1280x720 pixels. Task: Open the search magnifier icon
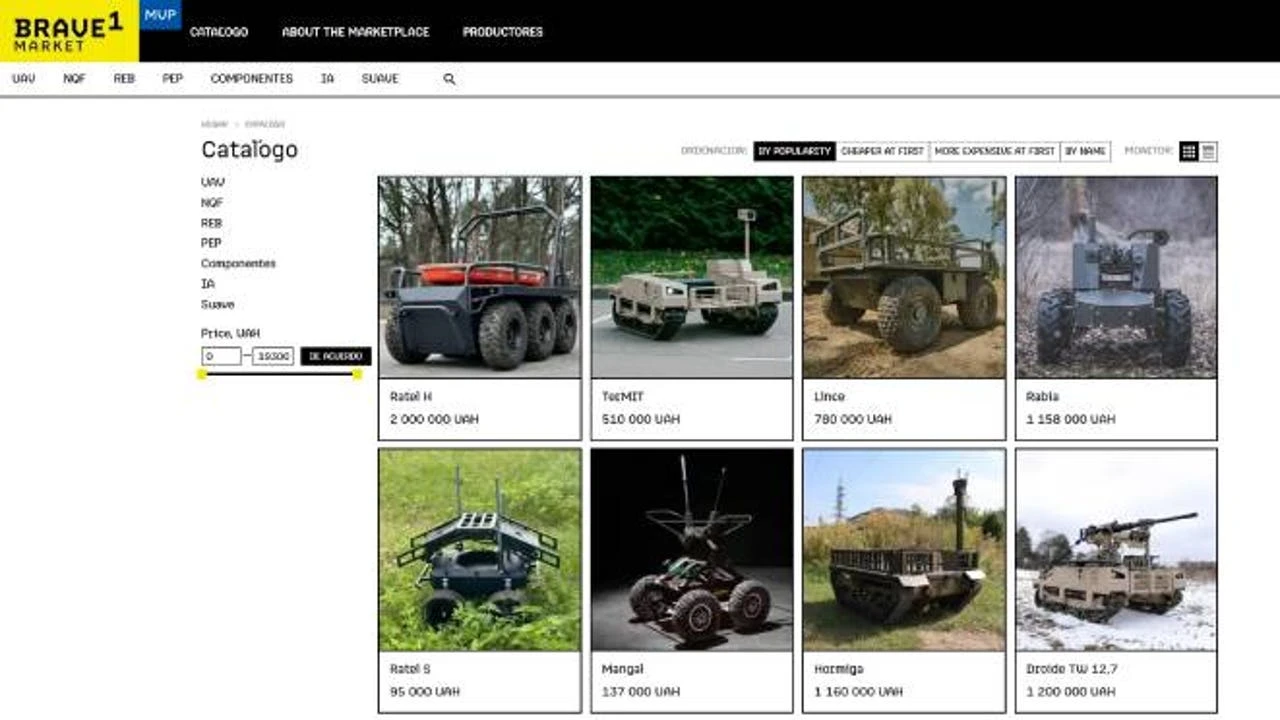pos(449,79)
